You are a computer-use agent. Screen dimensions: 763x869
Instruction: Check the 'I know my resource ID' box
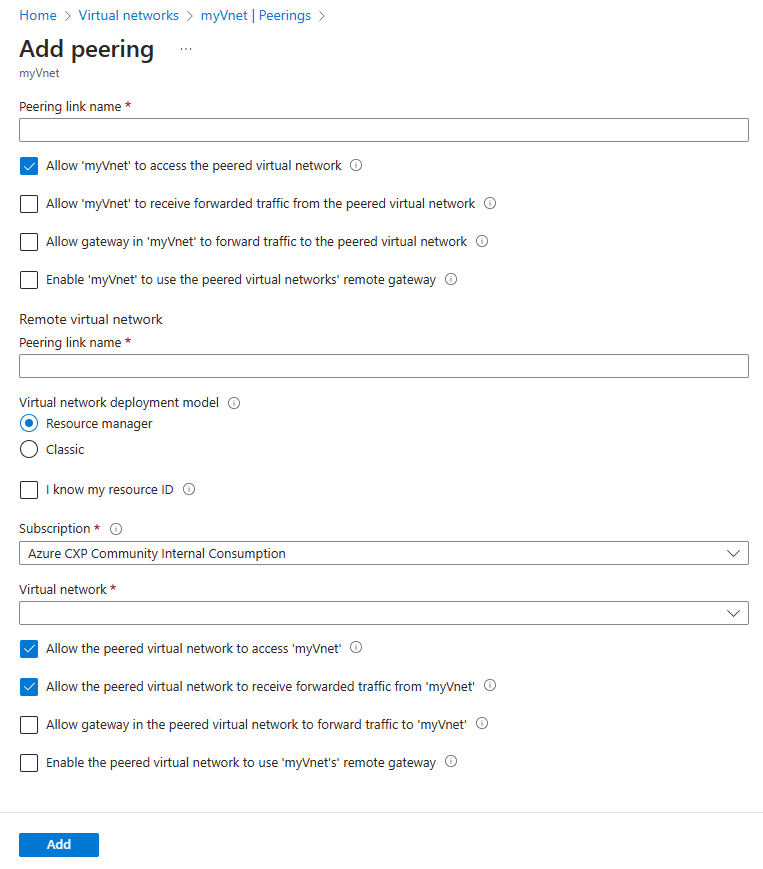tap(29, 489)
